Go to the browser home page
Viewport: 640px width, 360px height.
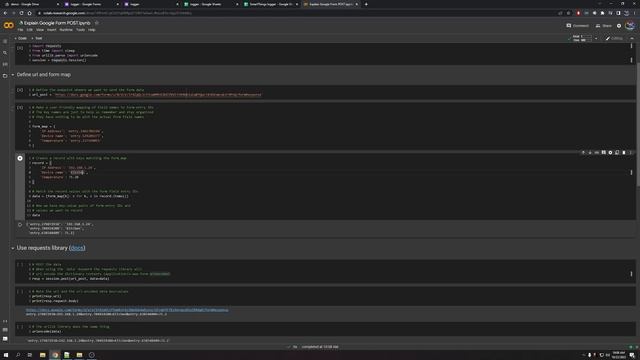point(29,13)
